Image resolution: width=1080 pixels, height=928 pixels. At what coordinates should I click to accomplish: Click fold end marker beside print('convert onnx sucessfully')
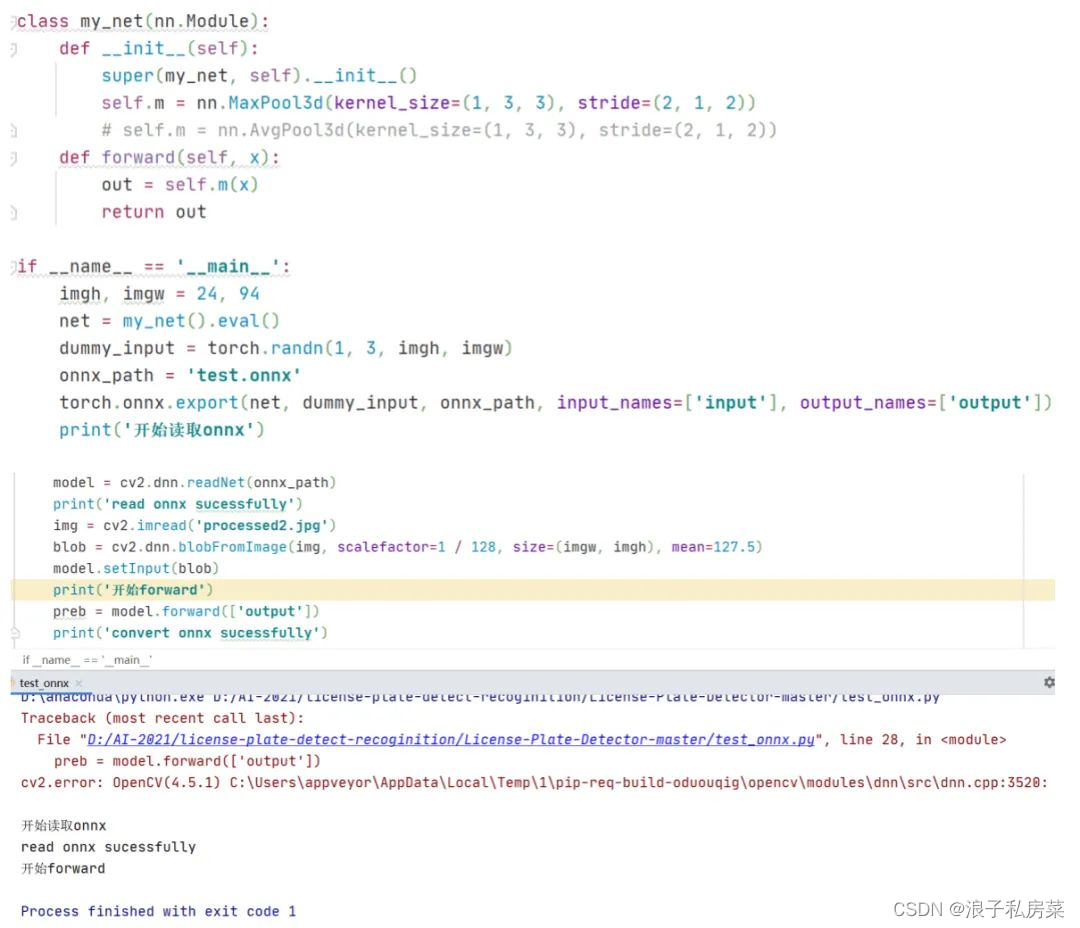tap(15, 633)
